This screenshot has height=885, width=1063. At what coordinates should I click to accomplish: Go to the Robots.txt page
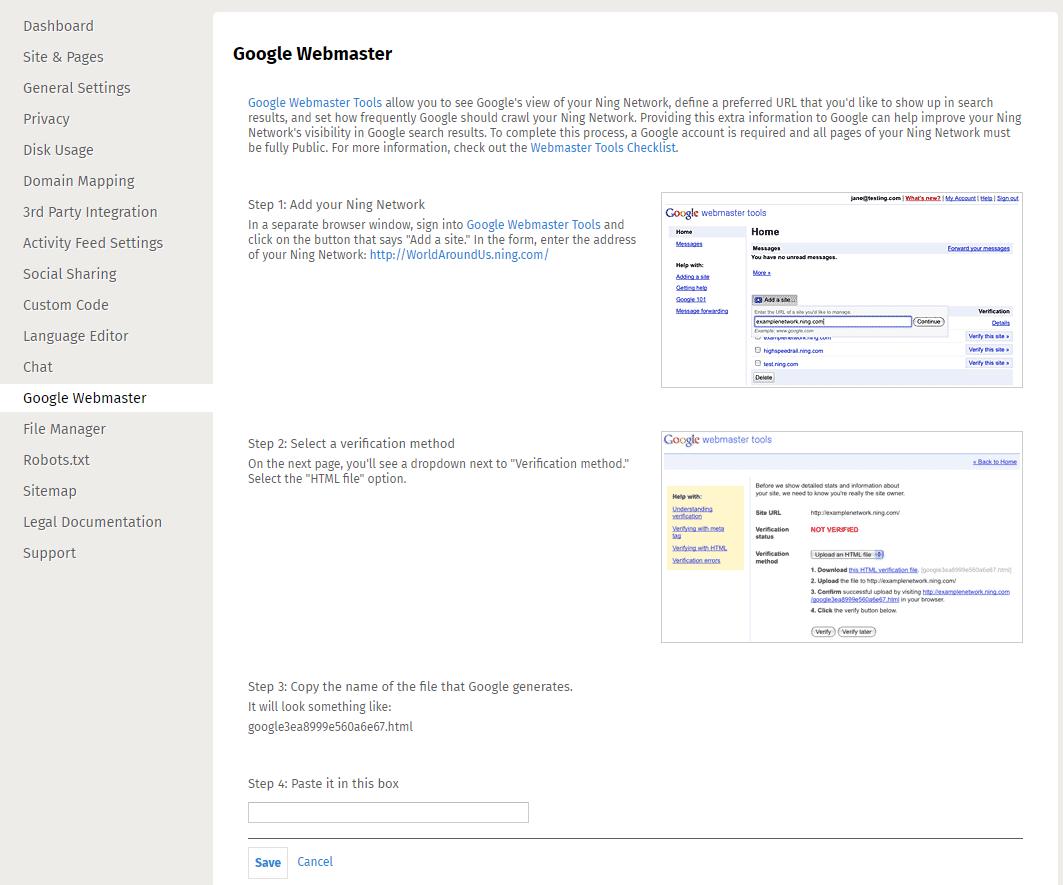coord(56,460)
